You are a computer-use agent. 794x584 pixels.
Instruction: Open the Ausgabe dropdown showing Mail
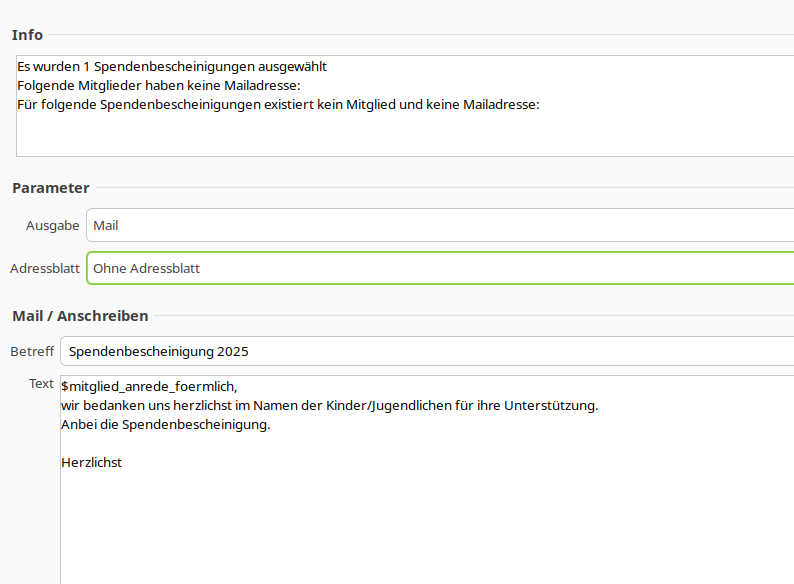(x=440, y=225)
